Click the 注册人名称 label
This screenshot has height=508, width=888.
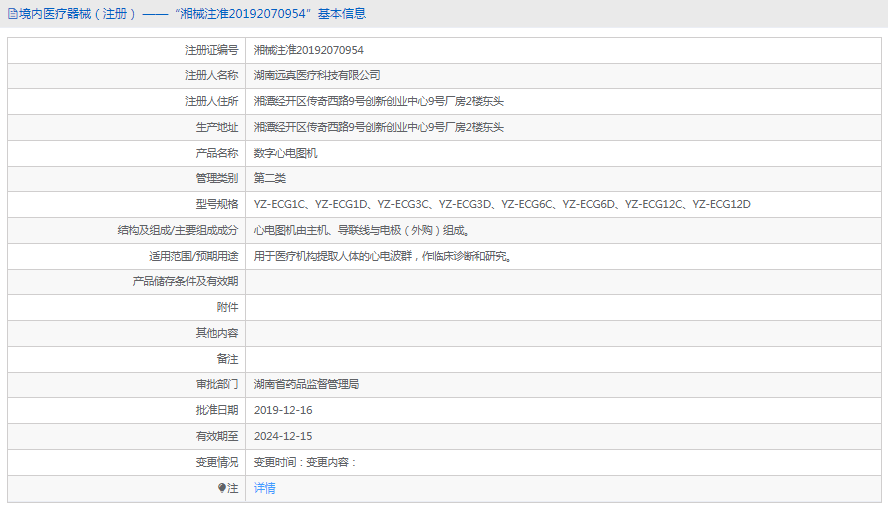pyautogui.click(x=211, y=75)
